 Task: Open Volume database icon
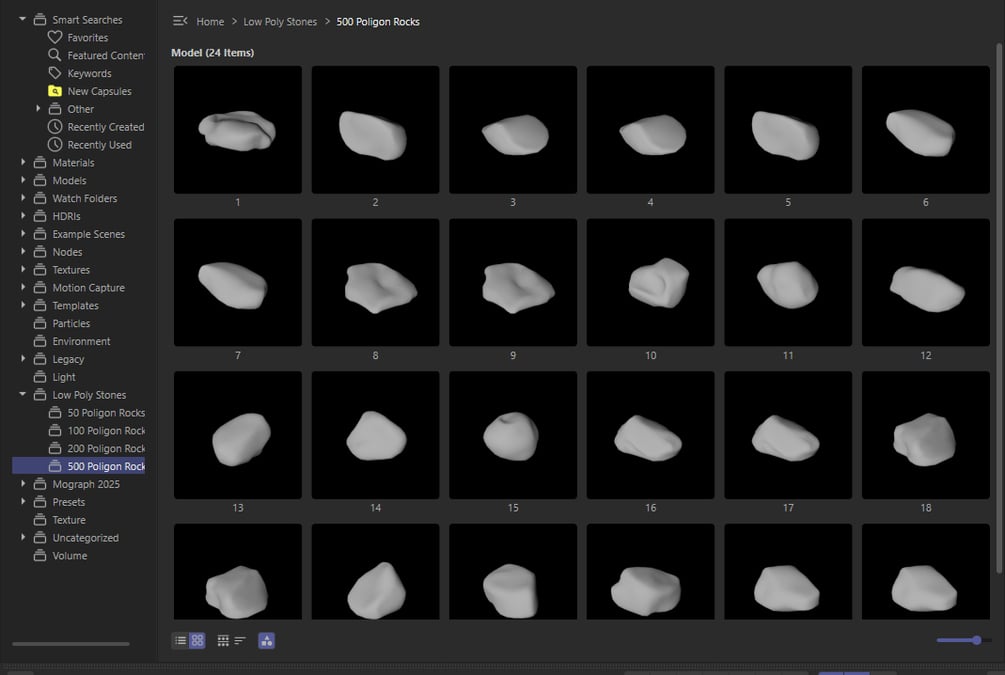40,556
